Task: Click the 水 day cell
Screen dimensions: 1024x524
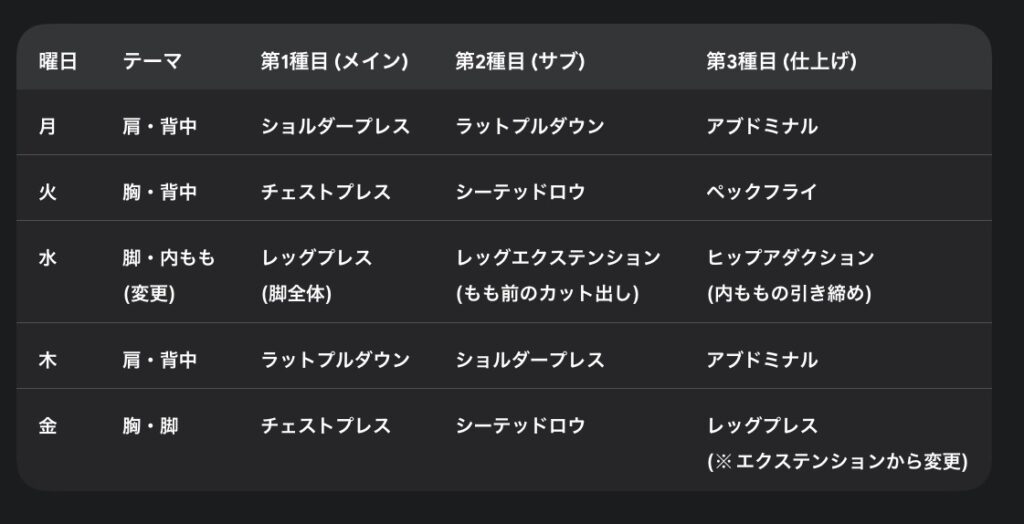Action: 48,258
